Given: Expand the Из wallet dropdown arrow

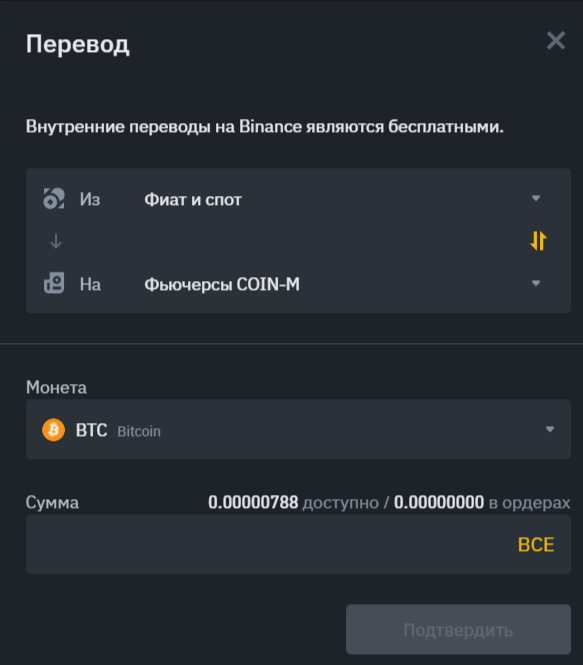Looking at the screenshot, I should pyautogui.click(x=536, y=198).
